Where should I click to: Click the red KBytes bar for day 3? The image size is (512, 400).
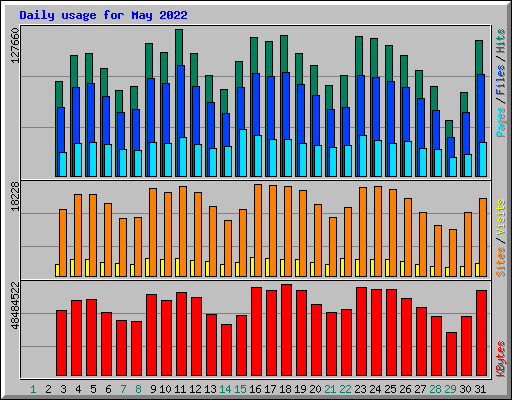(61, 343)
